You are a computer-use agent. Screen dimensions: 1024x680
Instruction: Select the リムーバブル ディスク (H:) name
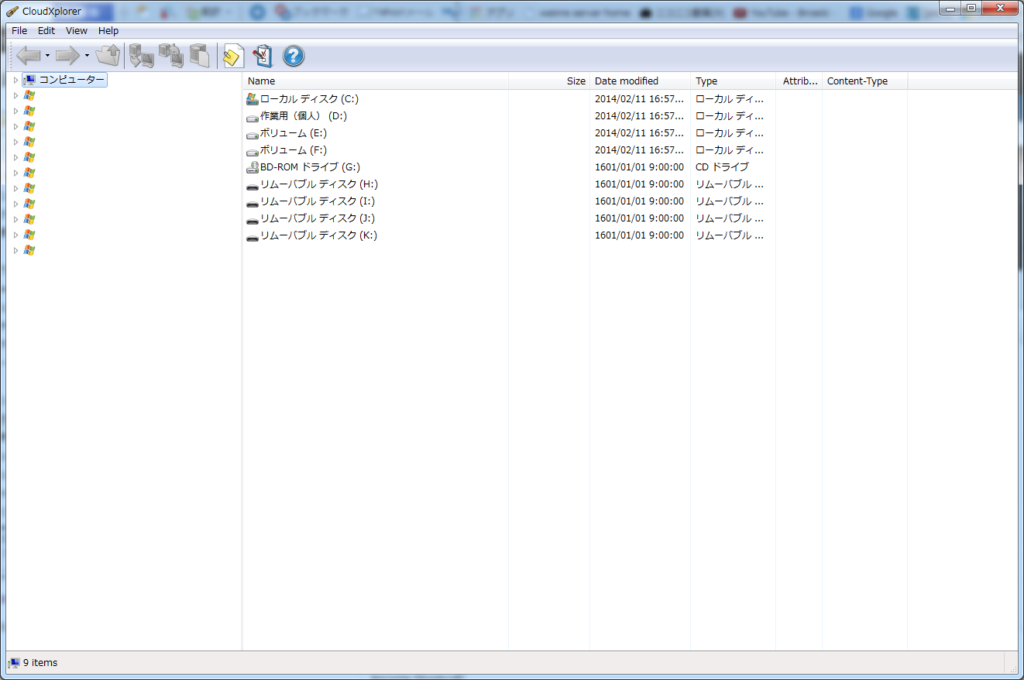tap(319, 184)
